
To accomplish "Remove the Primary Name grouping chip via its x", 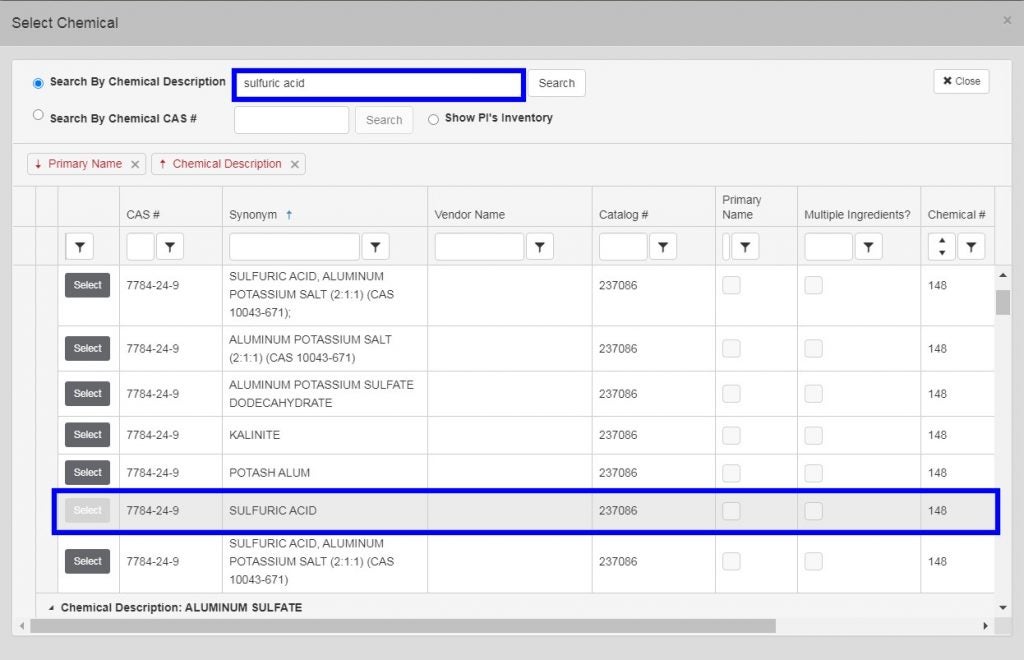I will 135,165.
